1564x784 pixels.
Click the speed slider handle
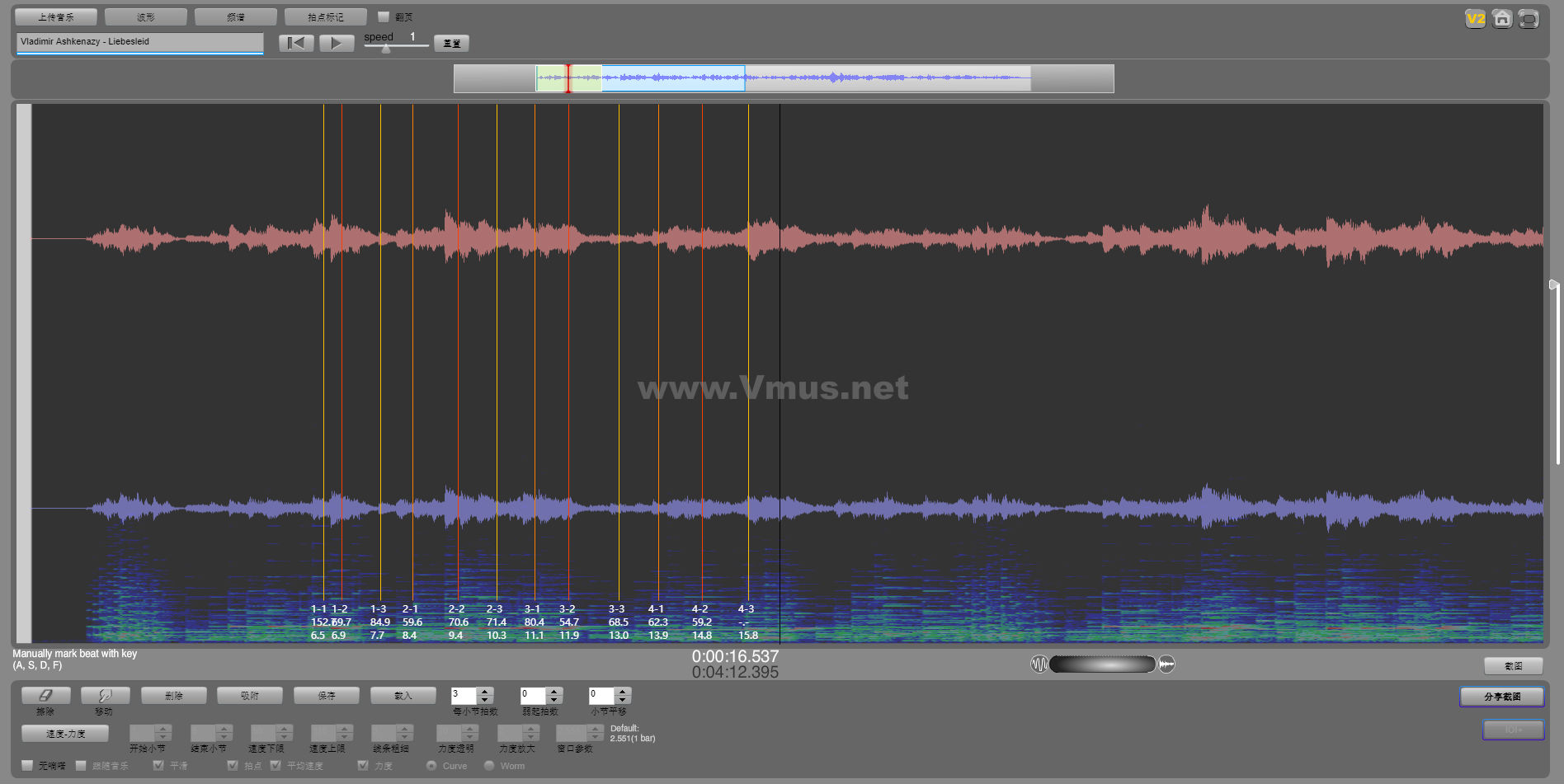(x=385, y=49)
